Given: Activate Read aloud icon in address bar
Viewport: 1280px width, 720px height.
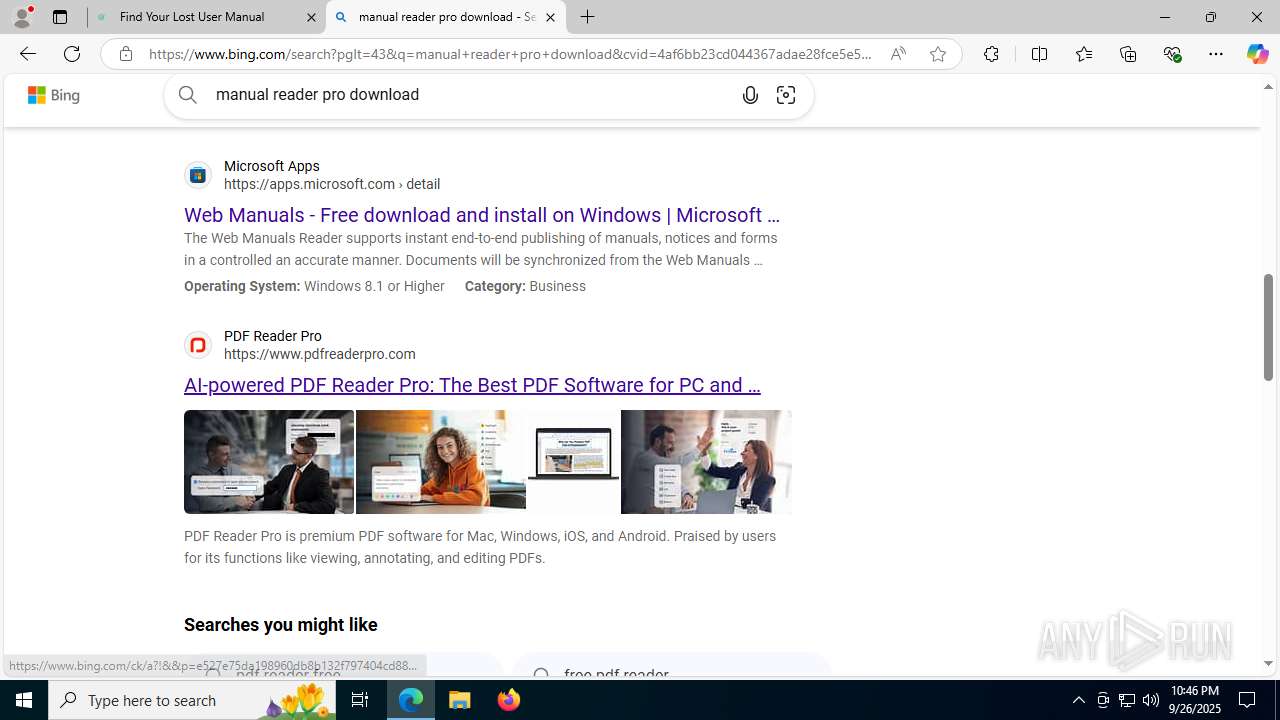Looking at the screenshot, I should point(898,54).
